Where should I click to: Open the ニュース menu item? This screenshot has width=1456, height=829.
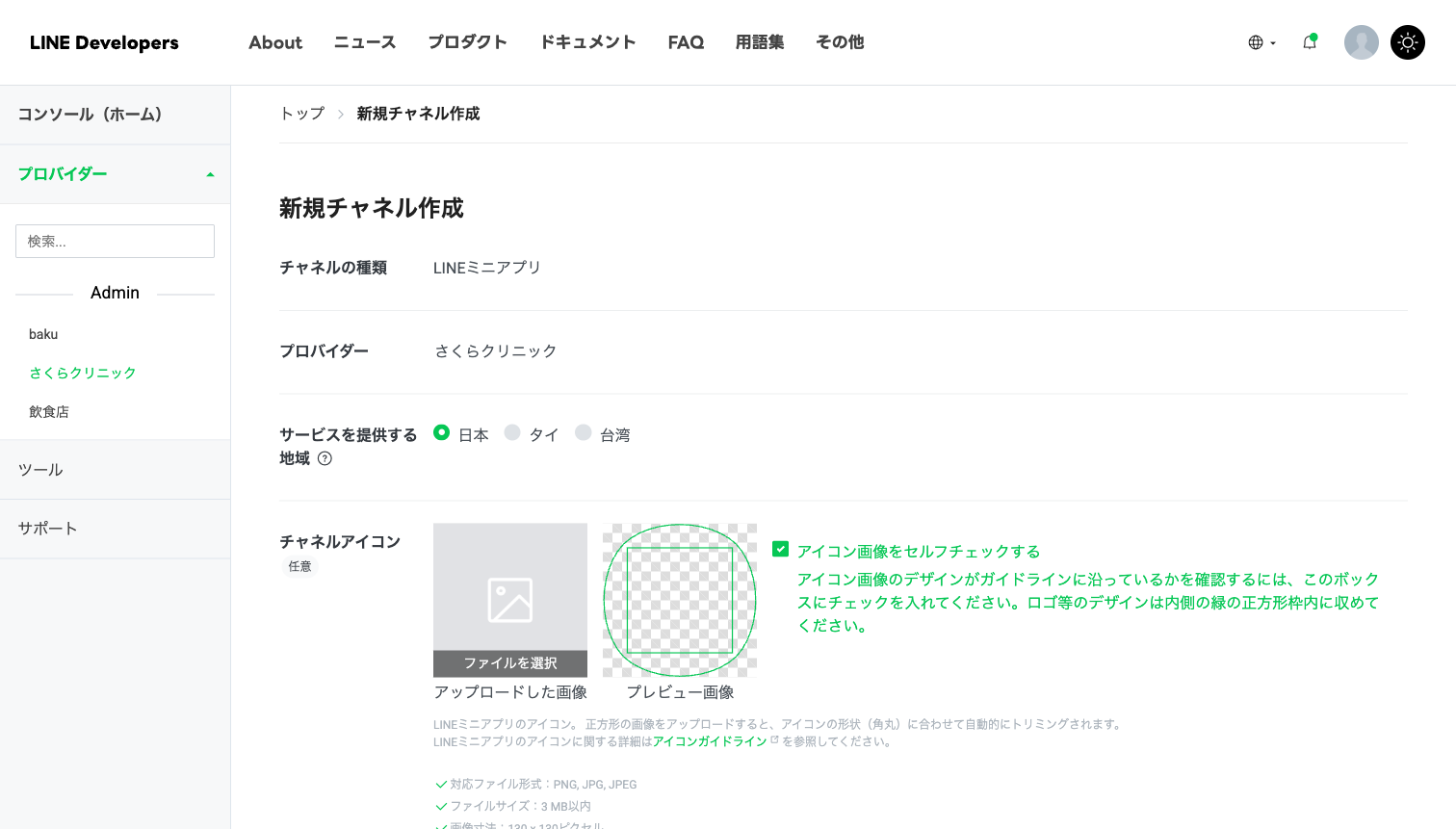click(x=365, y=42)
